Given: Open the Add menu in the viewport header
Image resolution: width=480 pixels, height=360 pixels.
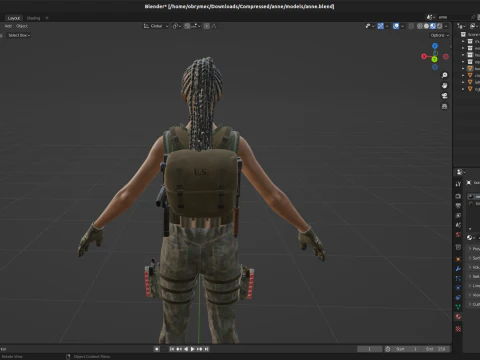Looking at the screenshot, I should 8,26.
